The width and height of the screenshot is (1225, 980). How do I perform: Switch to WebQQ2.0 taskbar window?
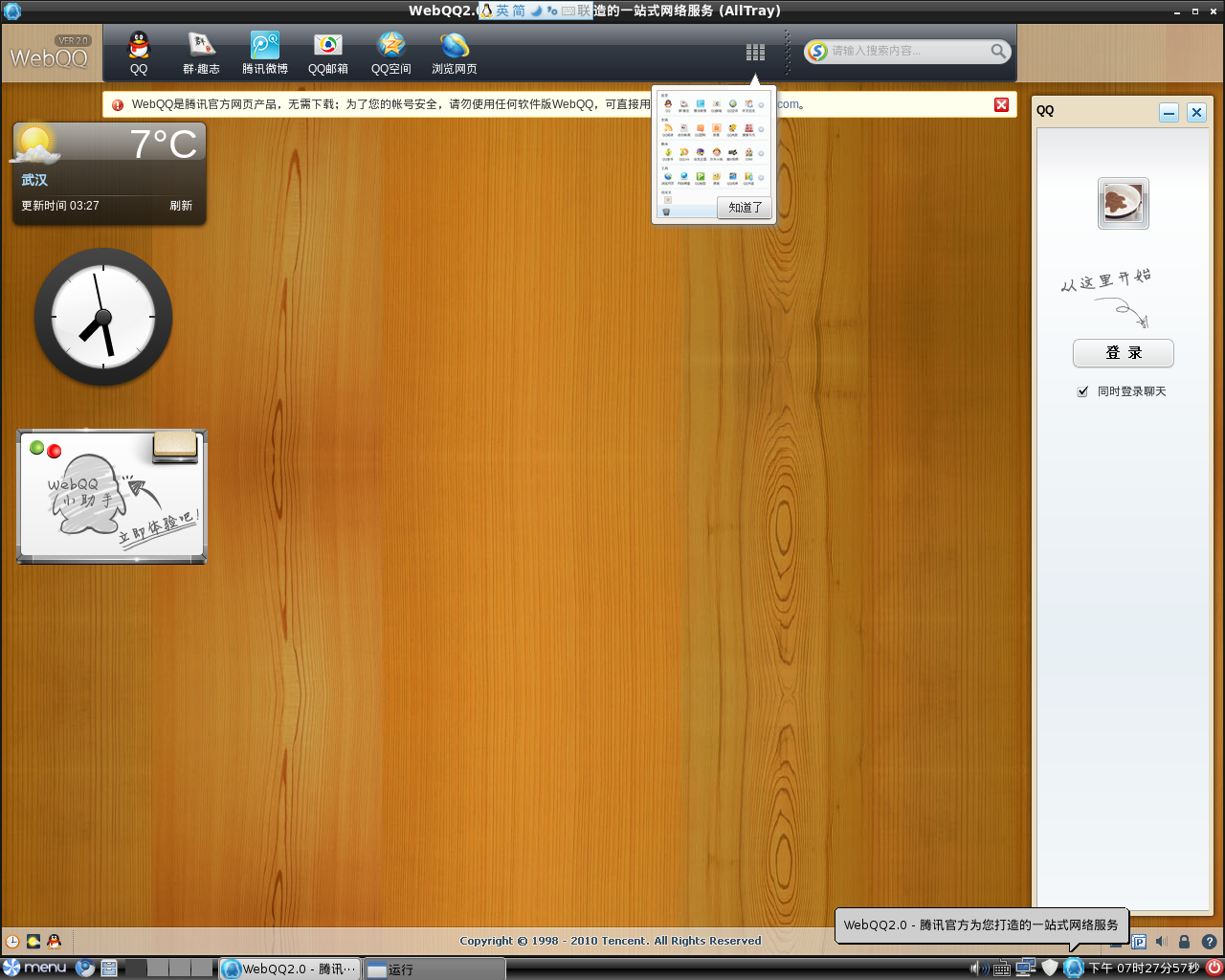pyautogui.click(x=291, y=969)
